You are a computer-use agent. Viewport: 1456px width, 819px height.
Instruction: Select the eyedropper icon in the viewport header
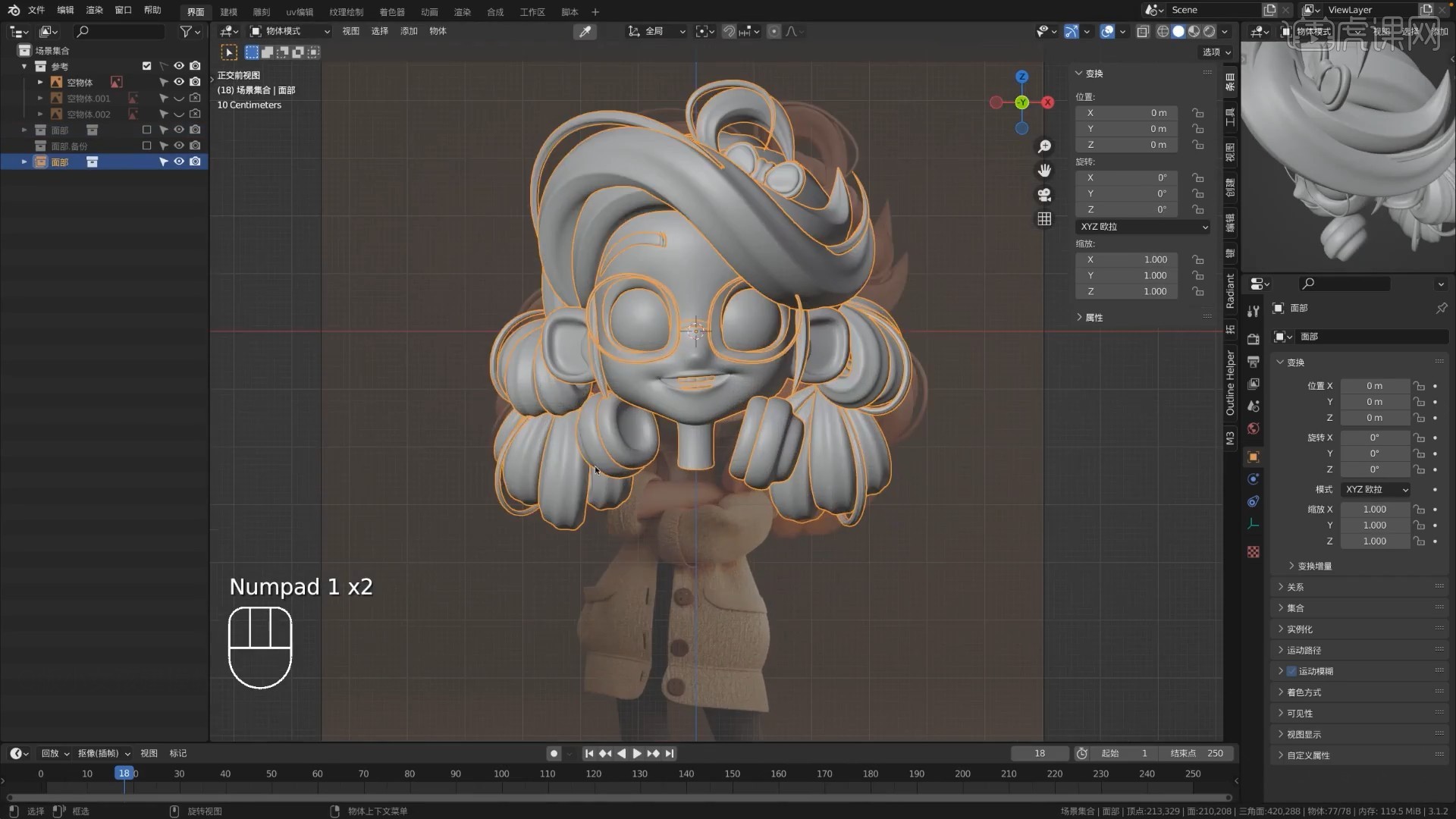click(585, 31)
